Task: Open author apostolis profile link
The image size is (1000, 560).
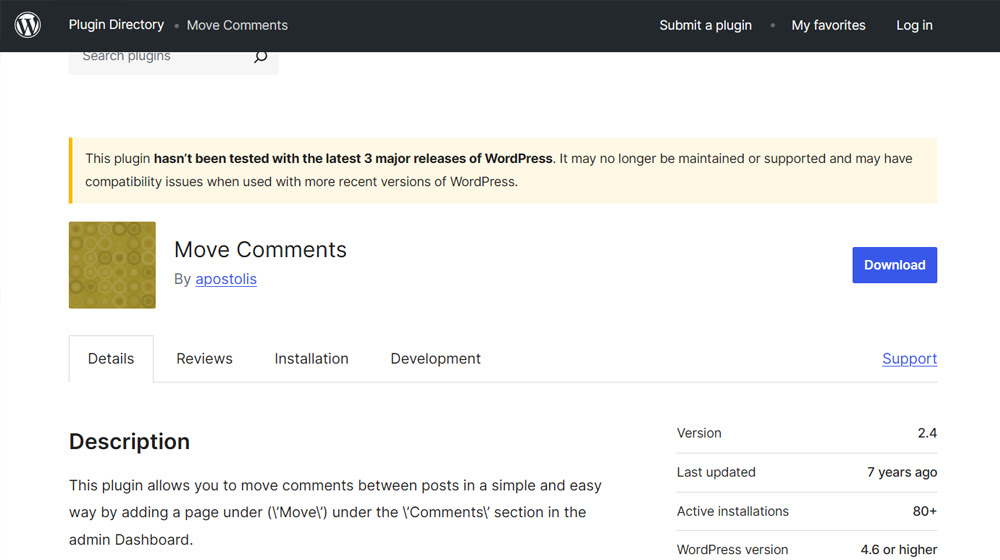Action: pos(226,279)
